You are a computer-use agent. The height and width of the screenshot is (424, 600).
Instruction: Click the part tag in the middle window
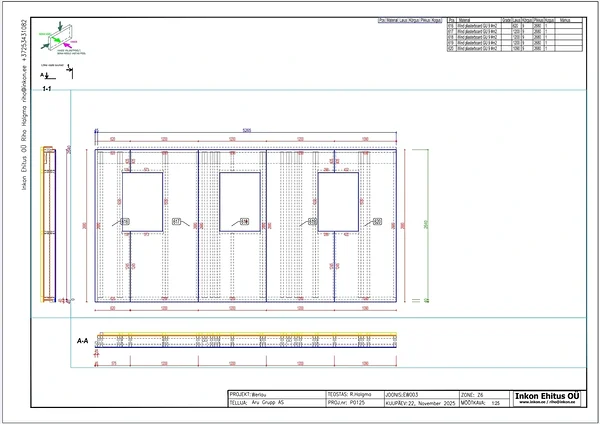point(243,221)
